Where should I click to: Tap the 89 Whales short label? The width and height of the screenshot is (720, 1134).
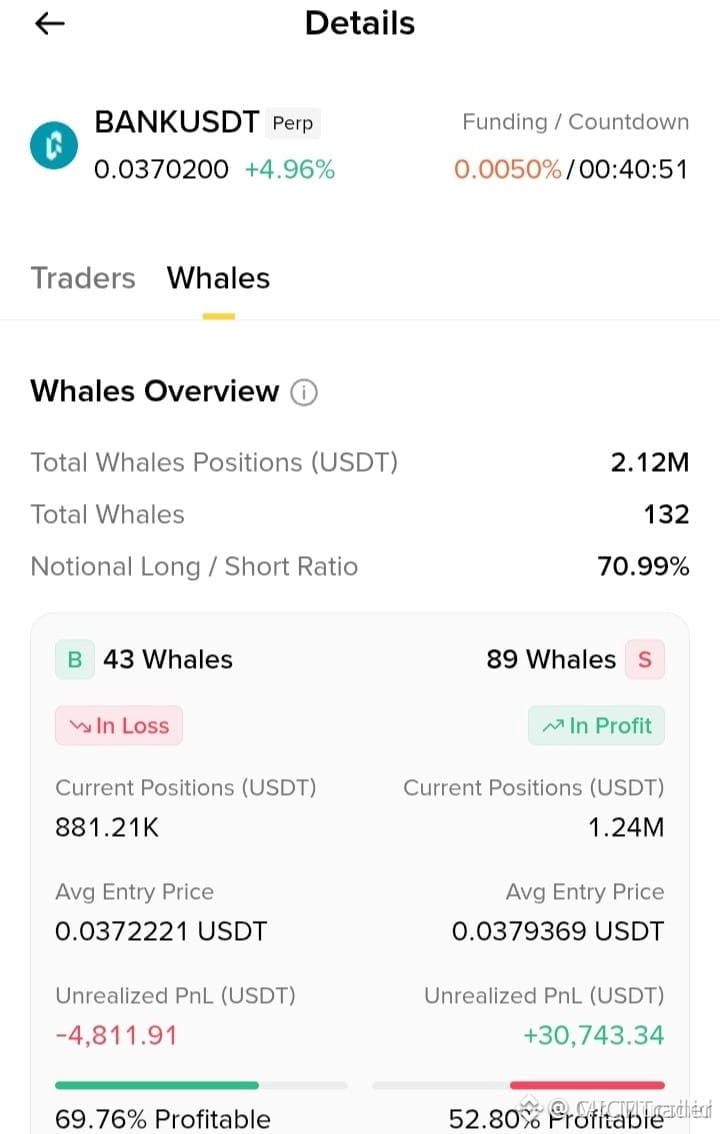point(551,660)
